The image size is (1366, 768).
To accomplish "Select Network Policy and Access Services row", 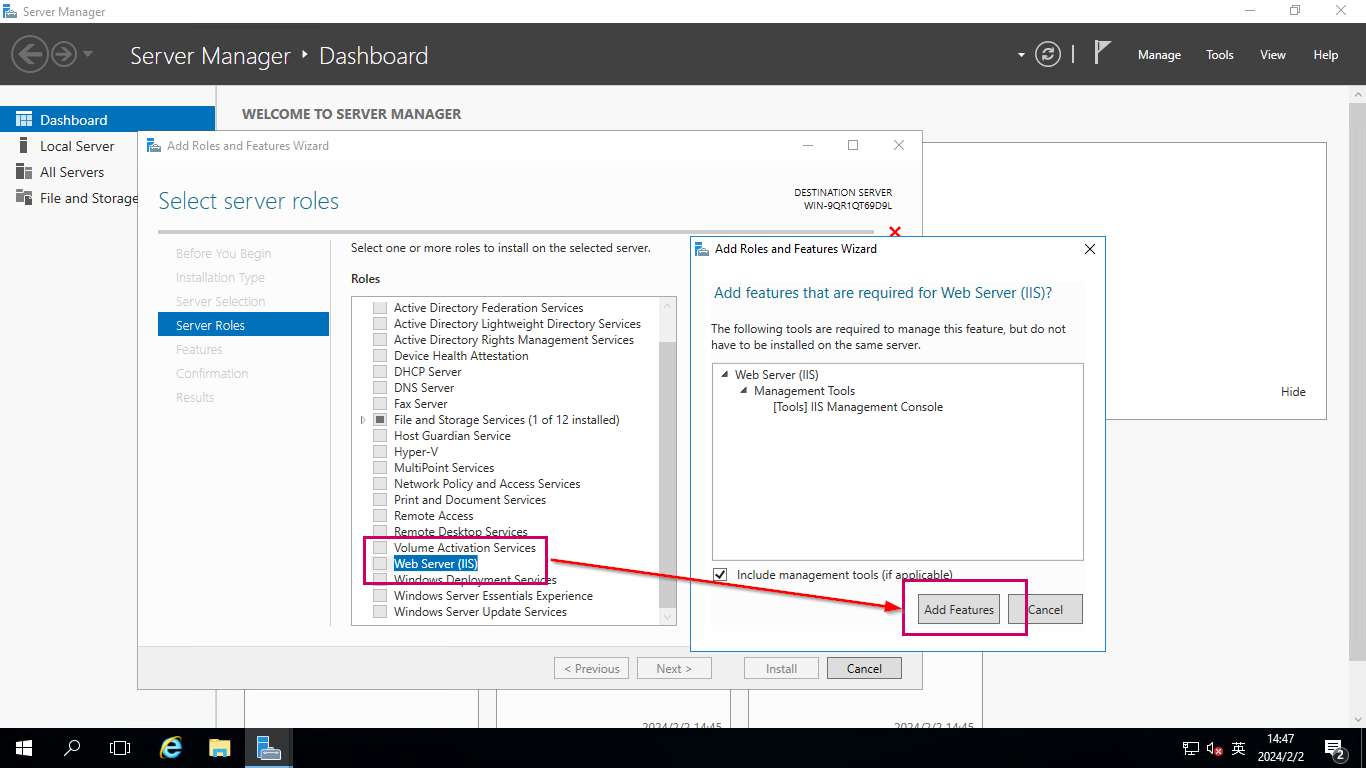I will [x=487, y=484].
